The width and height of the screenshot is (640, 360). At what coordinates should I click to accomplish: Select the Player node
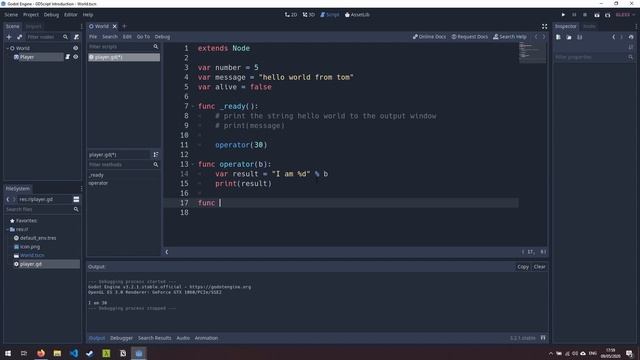(27, 57)
